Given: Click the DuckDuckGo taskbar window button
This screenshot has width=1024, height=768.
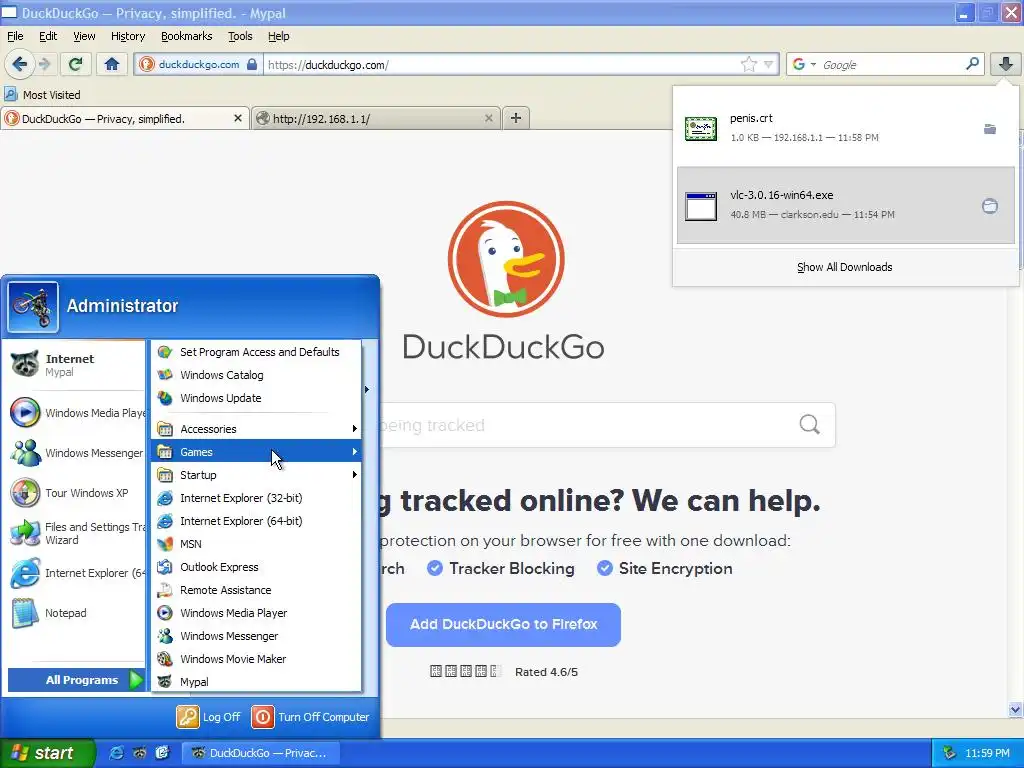Looking at the screenshot, I should click(261, 753).
